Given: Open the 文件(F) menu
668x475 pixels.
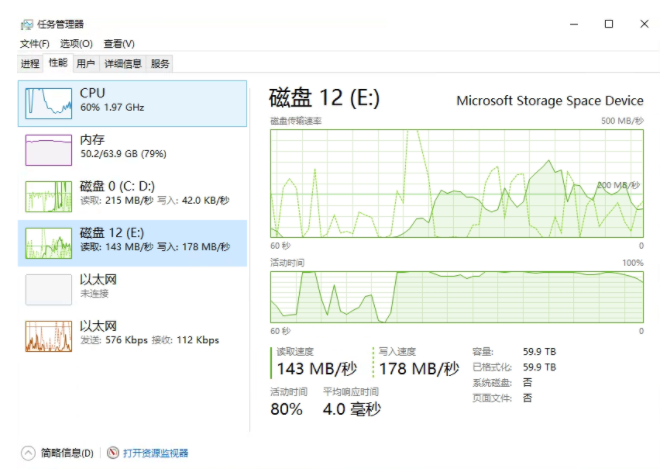Looking at the screenshot, I should (34, 44).
